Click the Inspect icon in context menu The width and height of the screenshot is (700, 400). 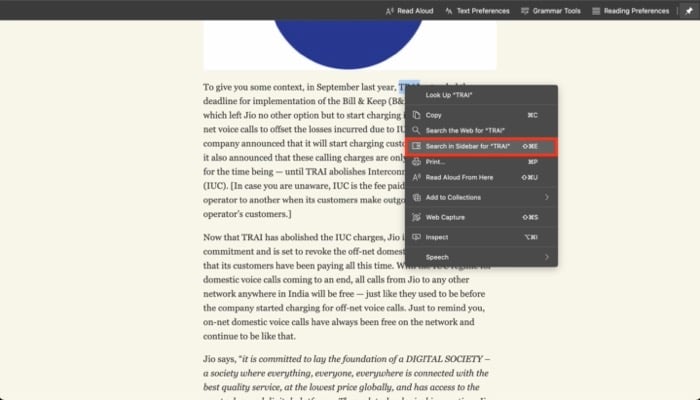416,237
